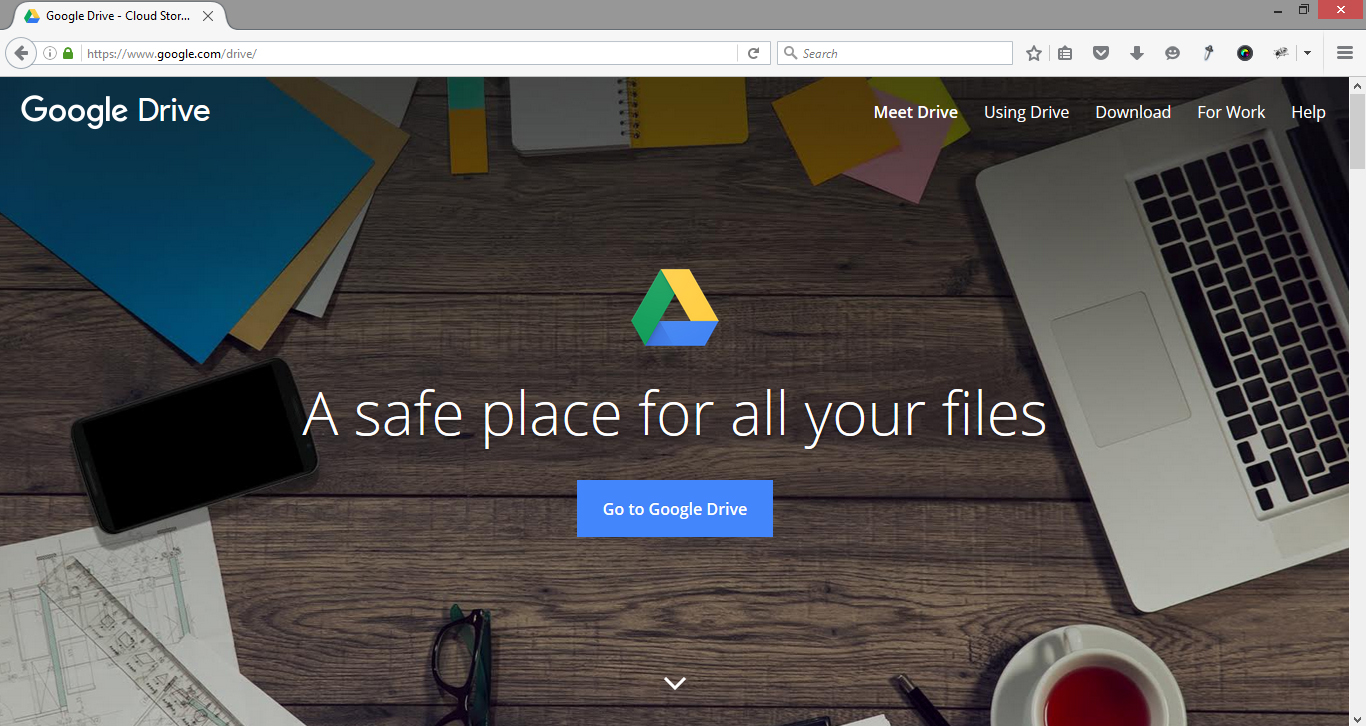Reload the current page
The height and width of the screenshot is (726, 1366).
[753, 52]
